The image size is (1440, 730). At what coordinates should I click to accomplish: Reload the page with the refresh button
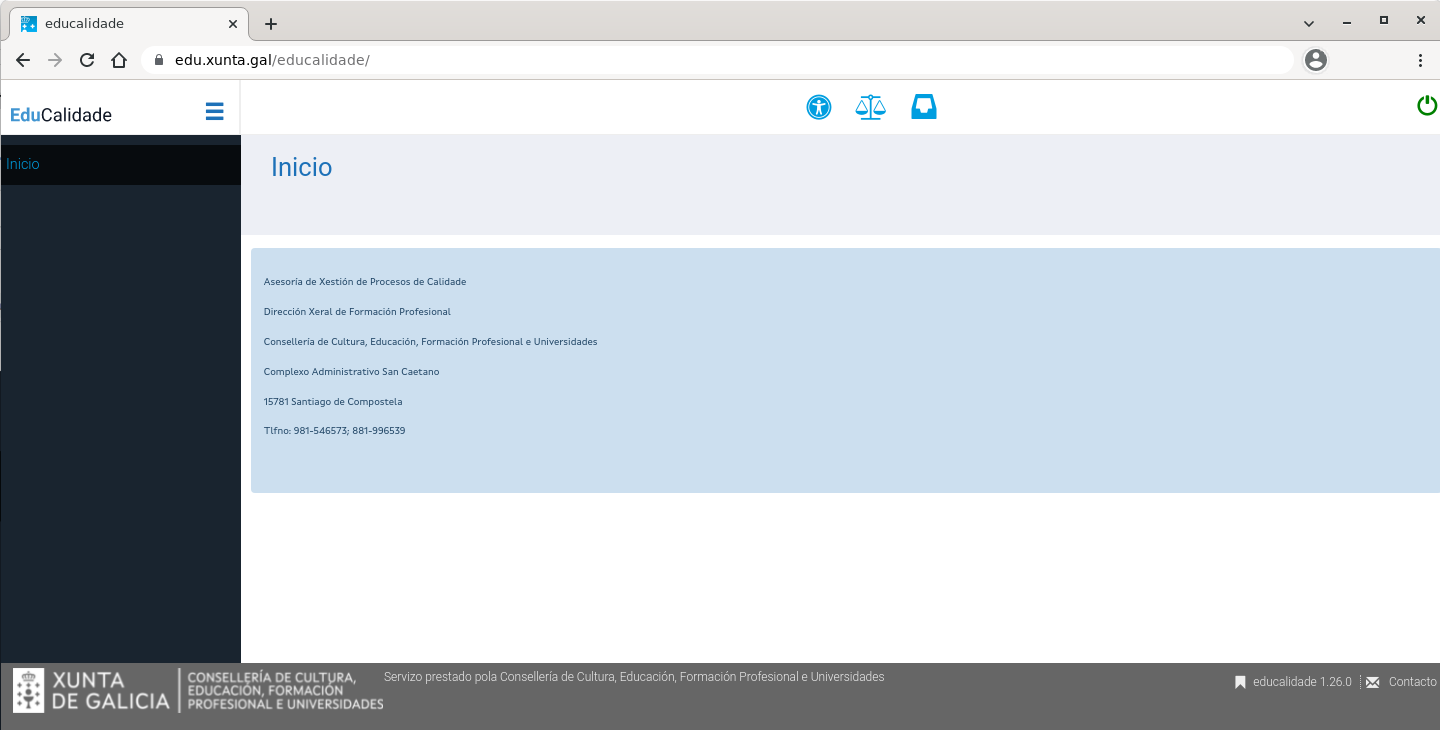click(87, 60)
